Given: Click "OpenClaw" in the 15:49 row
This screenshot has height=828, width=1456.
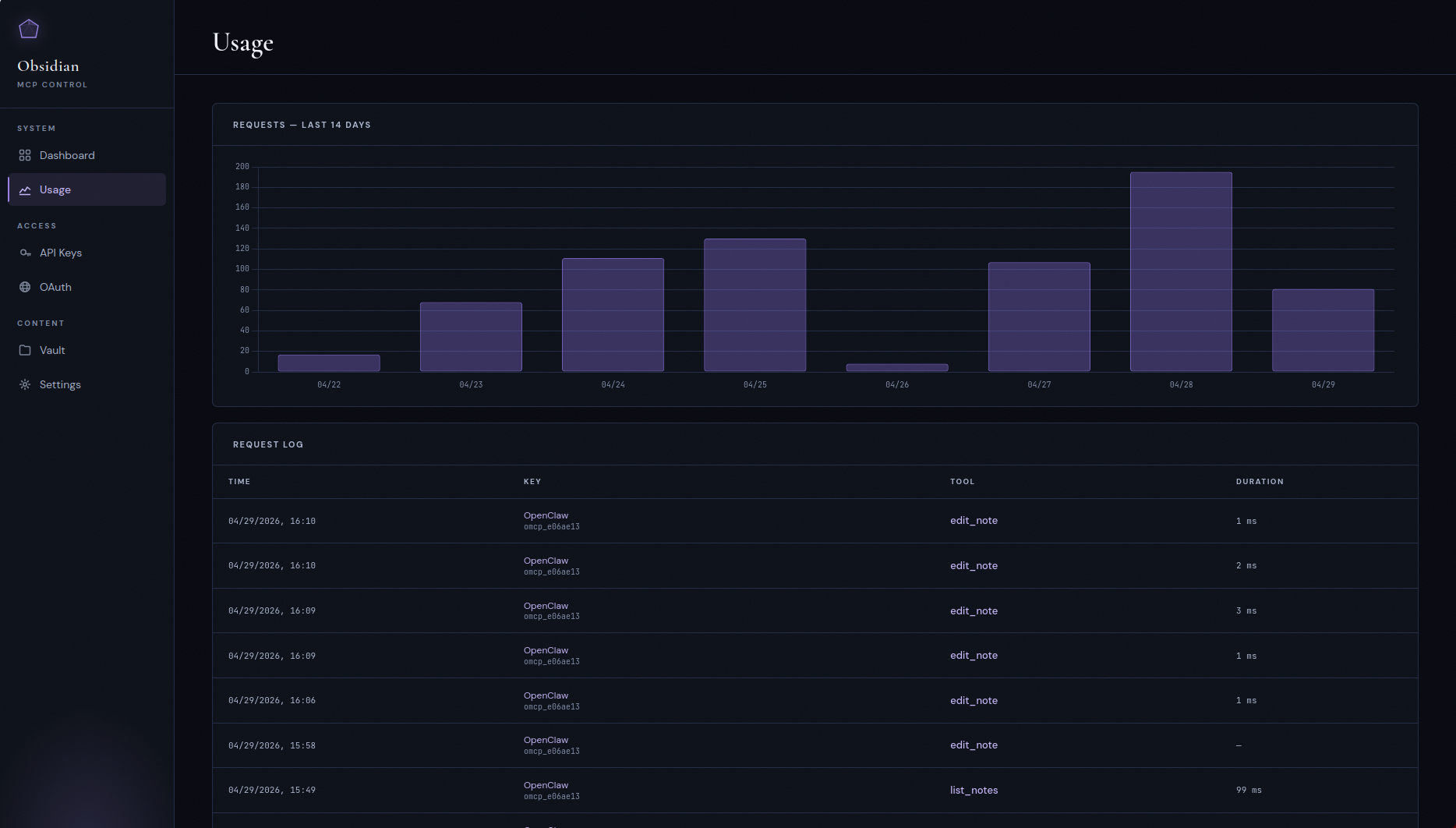Looking at the screenshot, I should (x=546, y=785).
